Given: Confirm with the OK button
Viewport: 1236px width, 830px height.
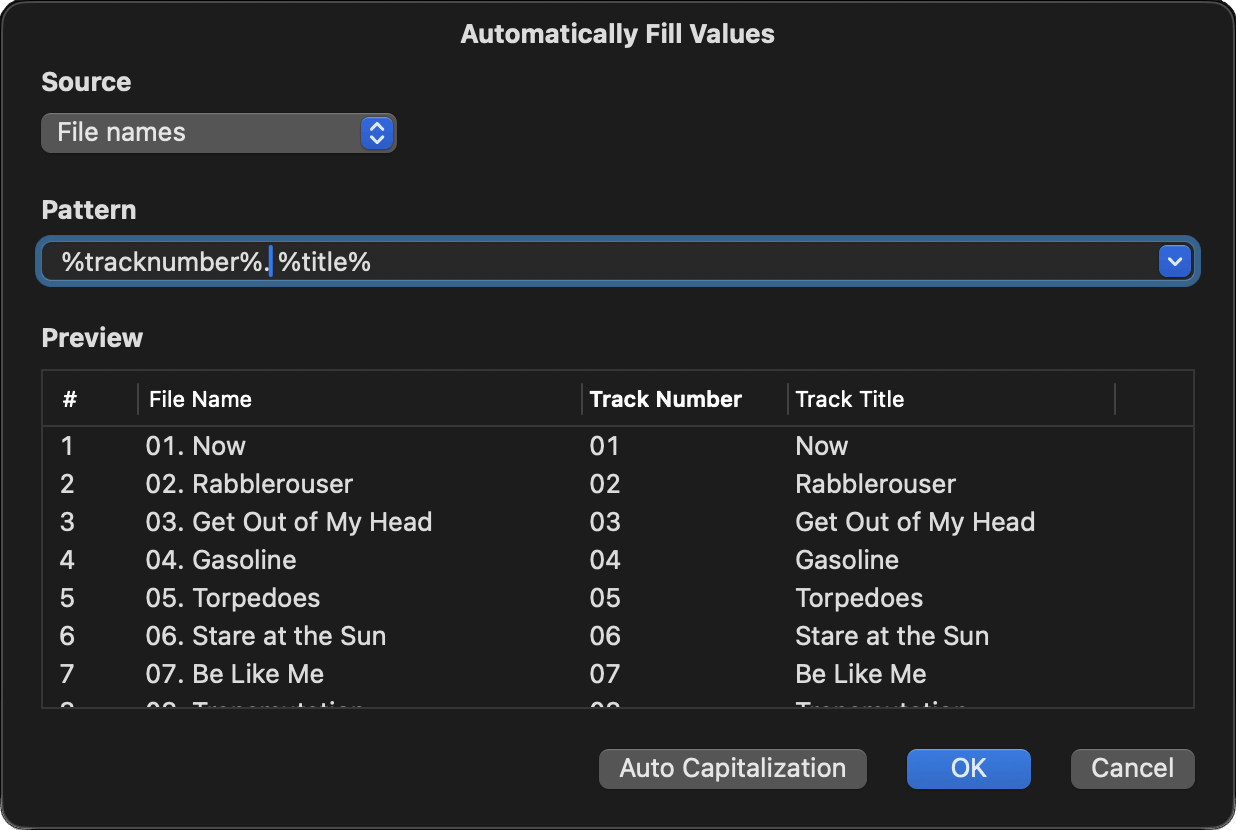Looking at the screenshot, I should click(x=968, y=768).
